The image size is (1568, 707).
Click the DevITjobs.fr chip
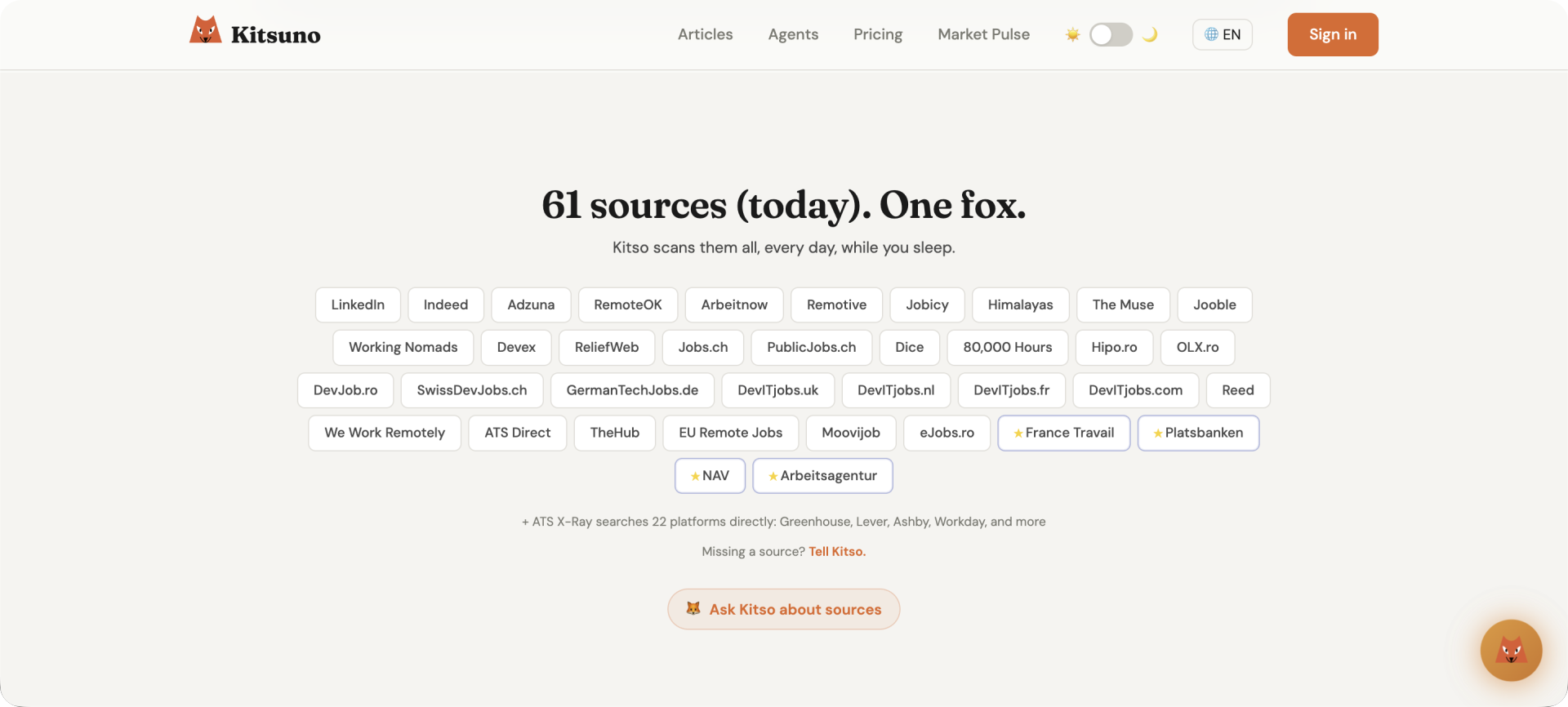click(1011, 390)
